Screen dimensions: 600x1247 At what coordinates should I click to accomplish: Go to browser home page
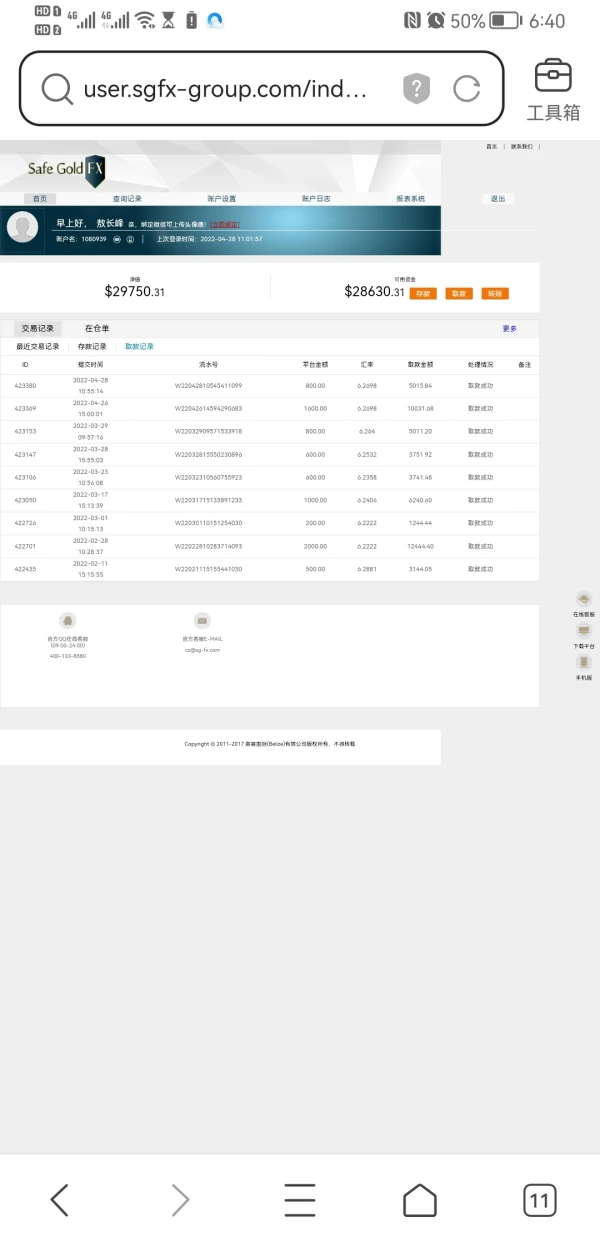pyautogui.click(x=420, y=1199)
